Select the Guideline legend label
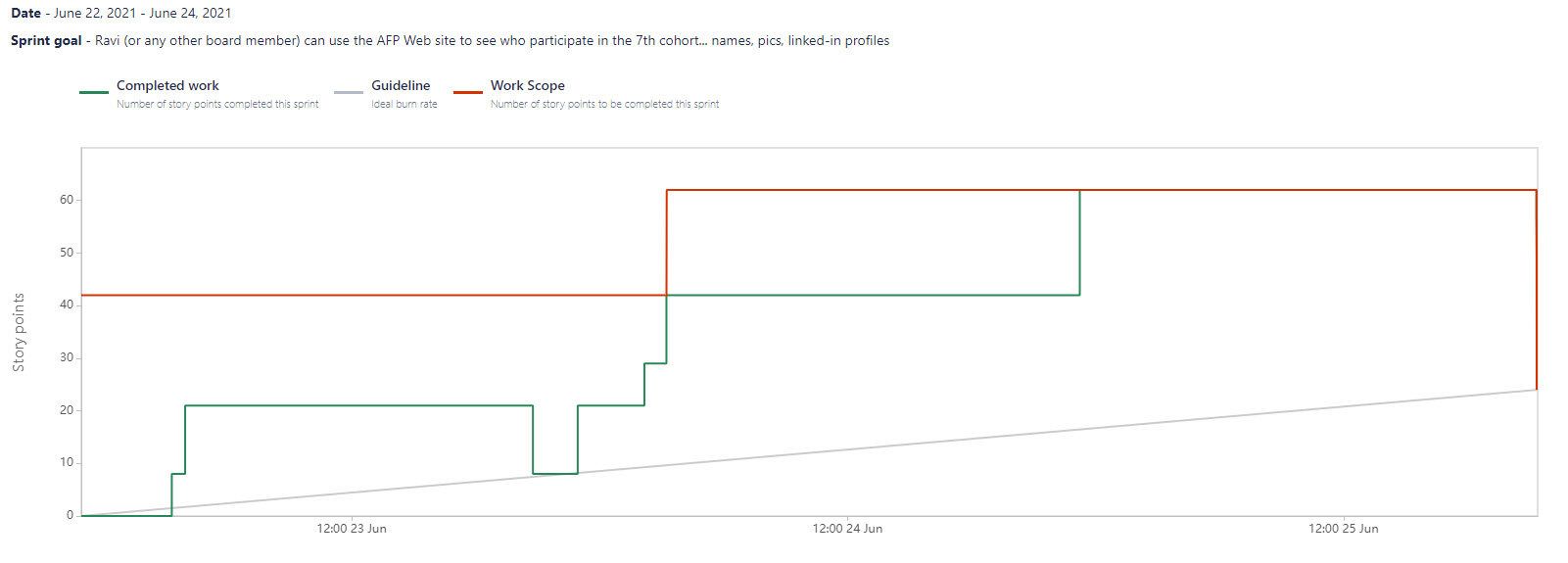1568x563 pixels. point(401,86)
